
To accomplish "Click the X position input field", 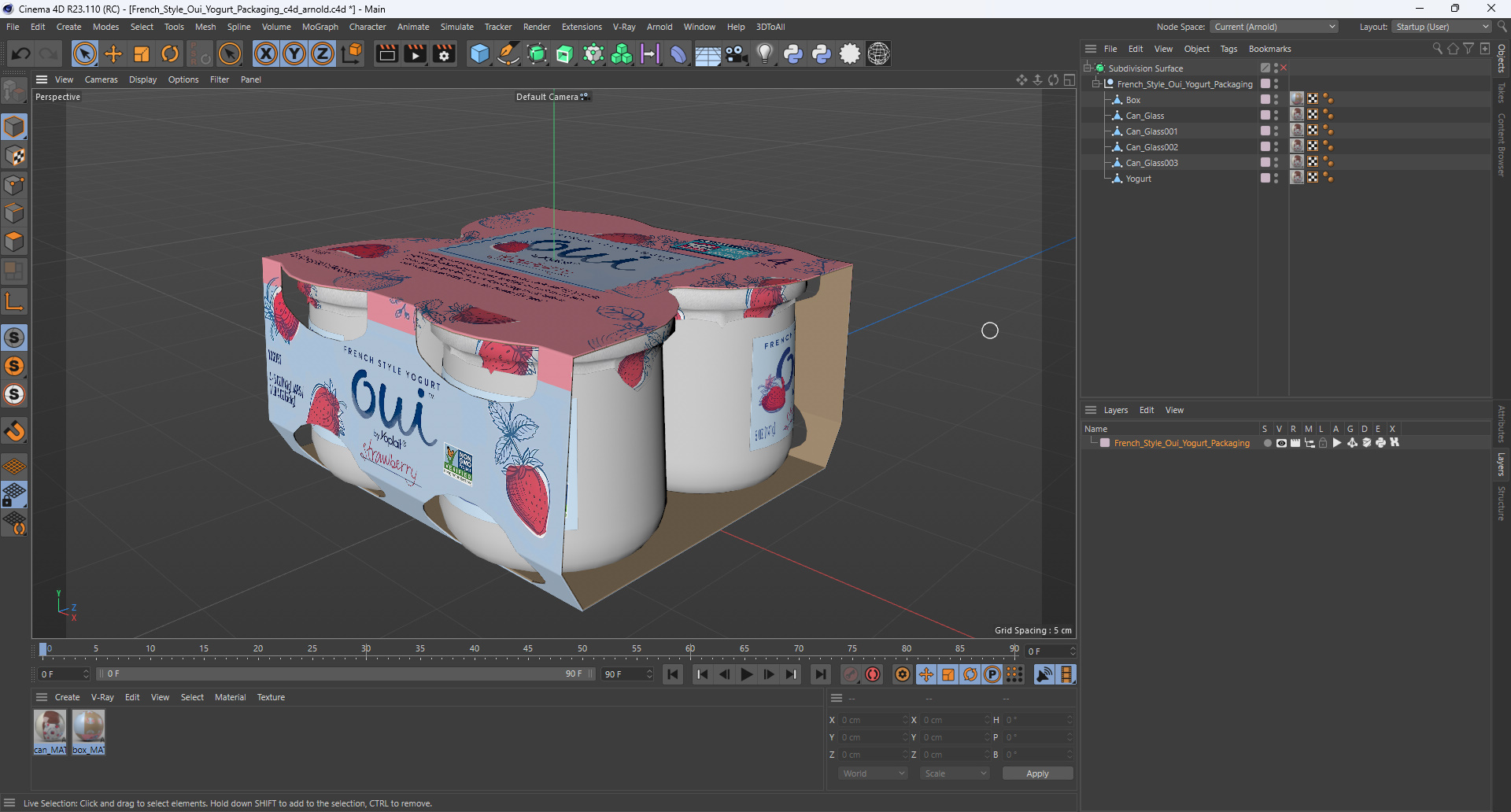I will coord(872,720).
